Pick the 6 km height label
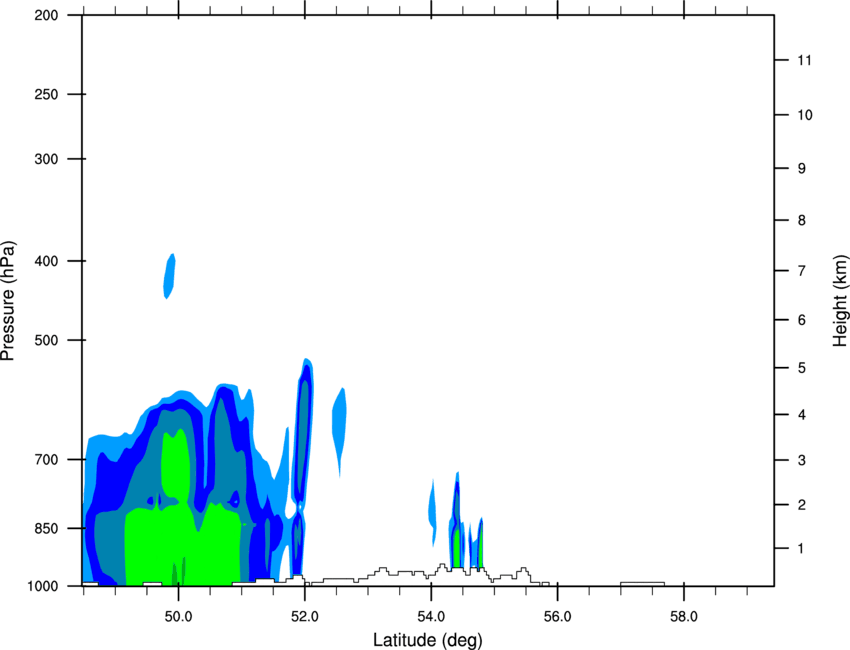Screen dimensions: 850x650 [x=801, y=320]
